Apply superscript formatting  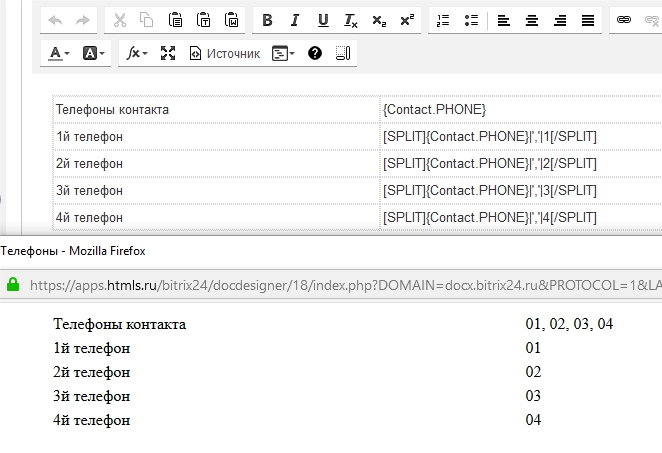[407, 20]
